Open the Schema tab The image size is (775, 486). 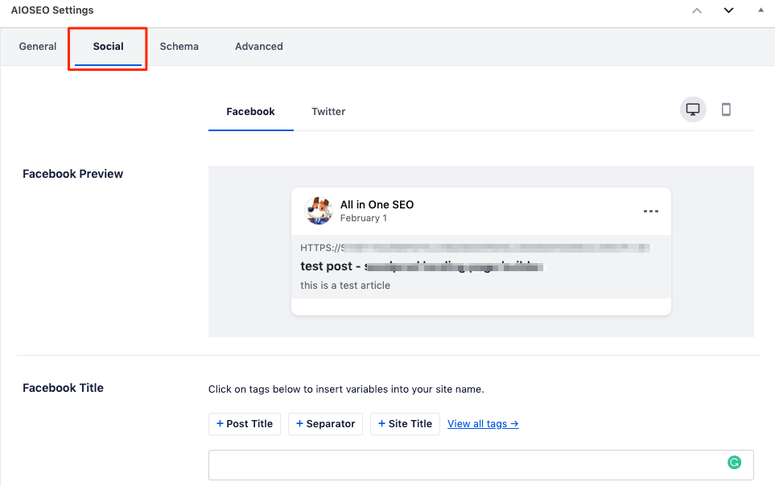coord(179,46)
